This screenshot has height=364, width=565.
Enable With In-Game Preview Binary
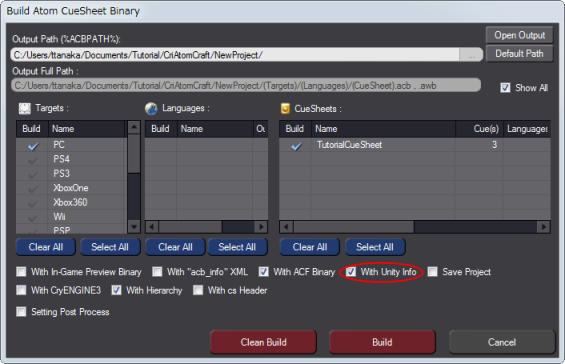point(21,272)
